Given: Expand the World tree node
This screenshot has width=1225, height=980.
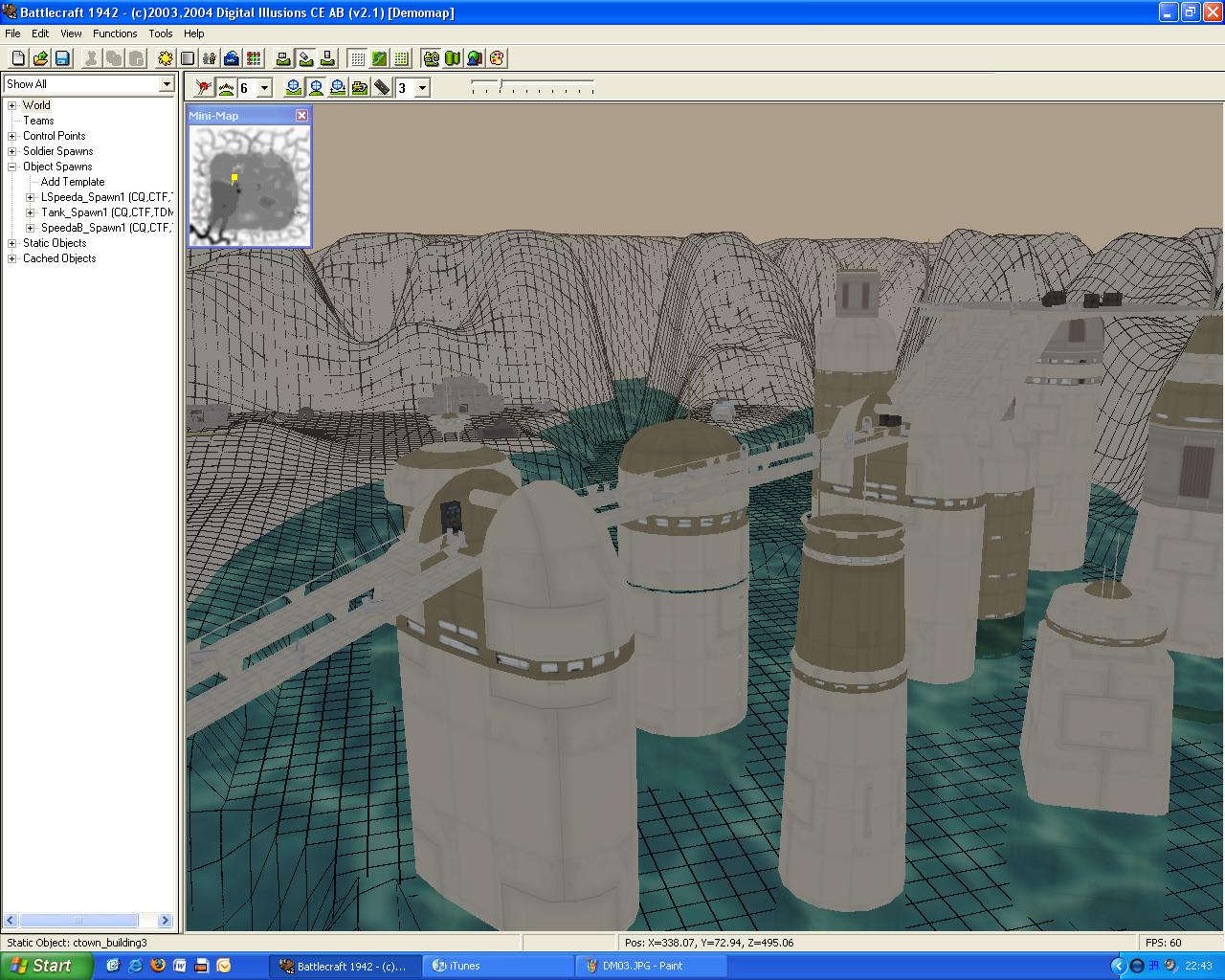Looking at the screenshot, I should coord(12,105).
